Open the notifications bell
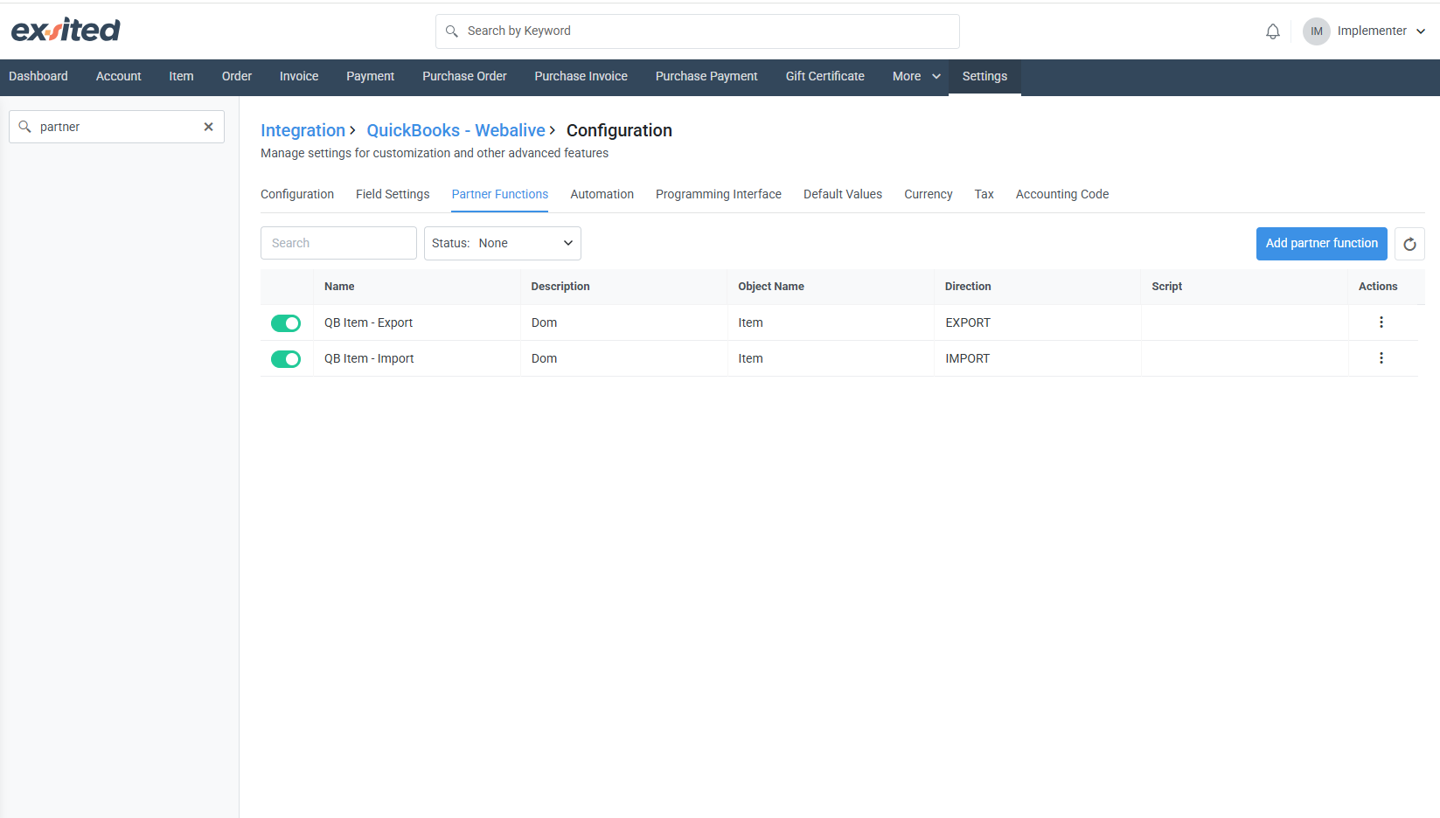1440x818 pixels. 1272,31
